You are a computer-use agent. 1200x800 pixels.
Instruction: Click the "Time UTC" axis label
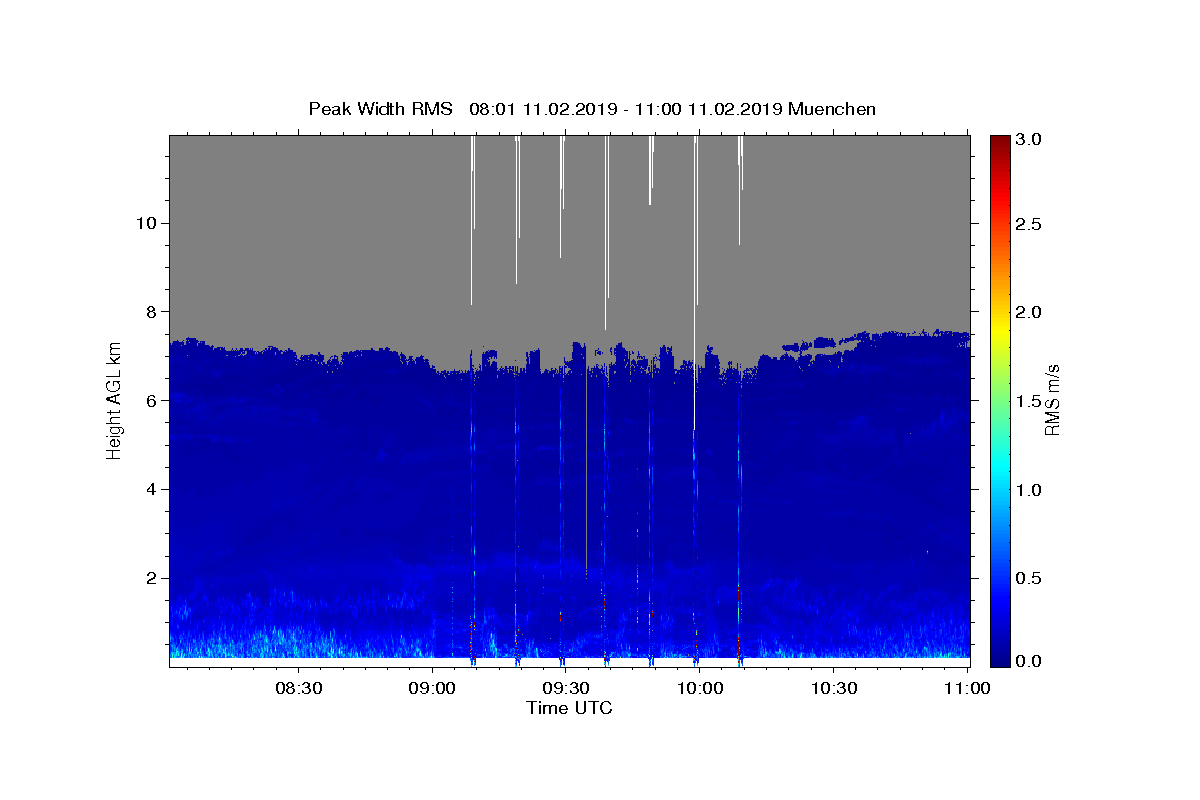569,708
